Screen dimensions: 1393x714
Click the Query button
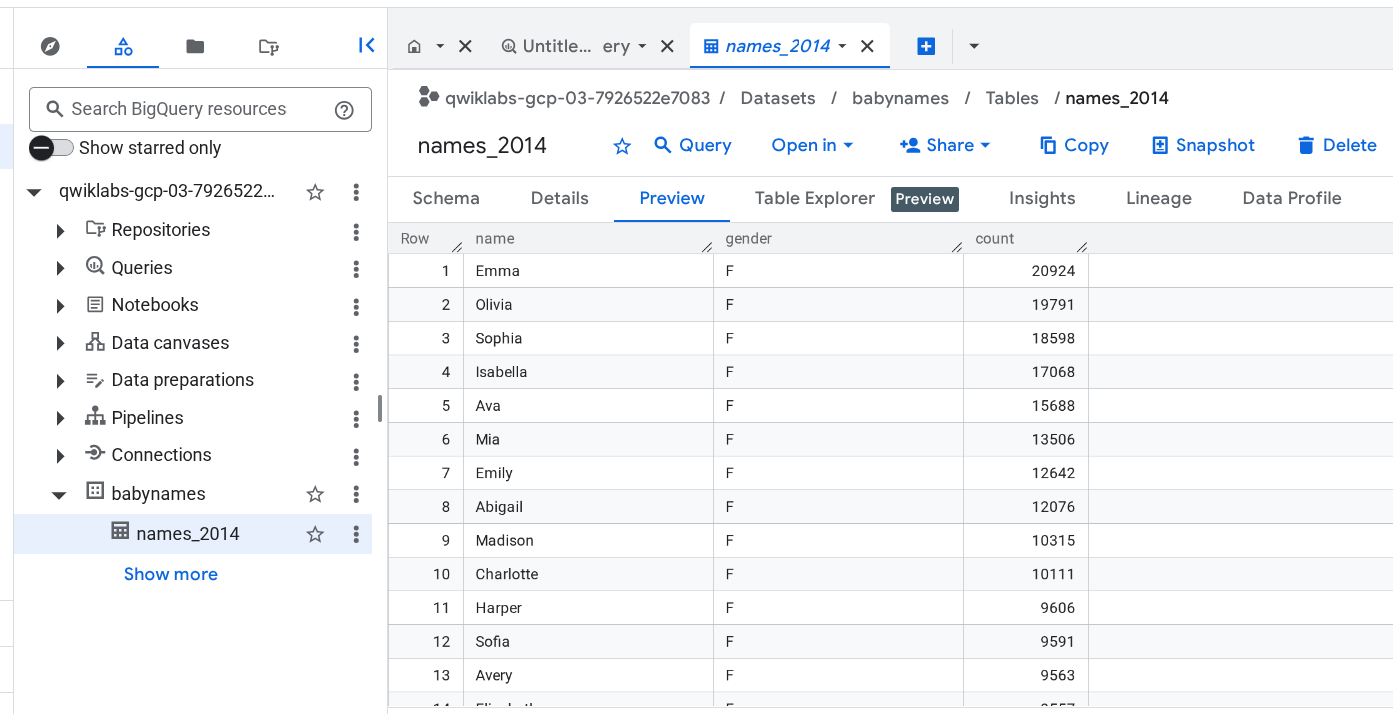(x=693, y=145)
